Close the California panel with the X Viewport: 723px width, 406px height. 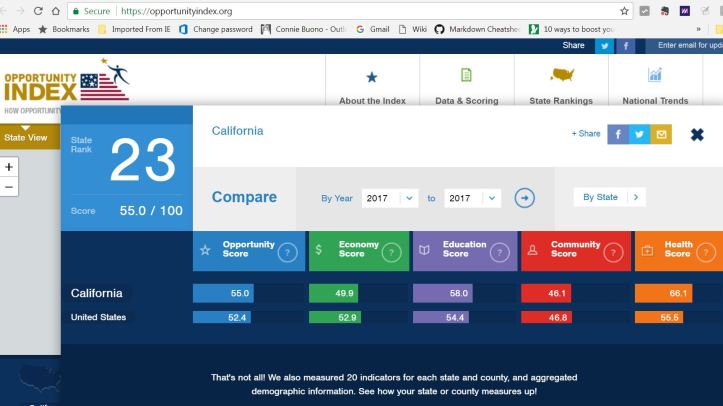click(697, 135)
